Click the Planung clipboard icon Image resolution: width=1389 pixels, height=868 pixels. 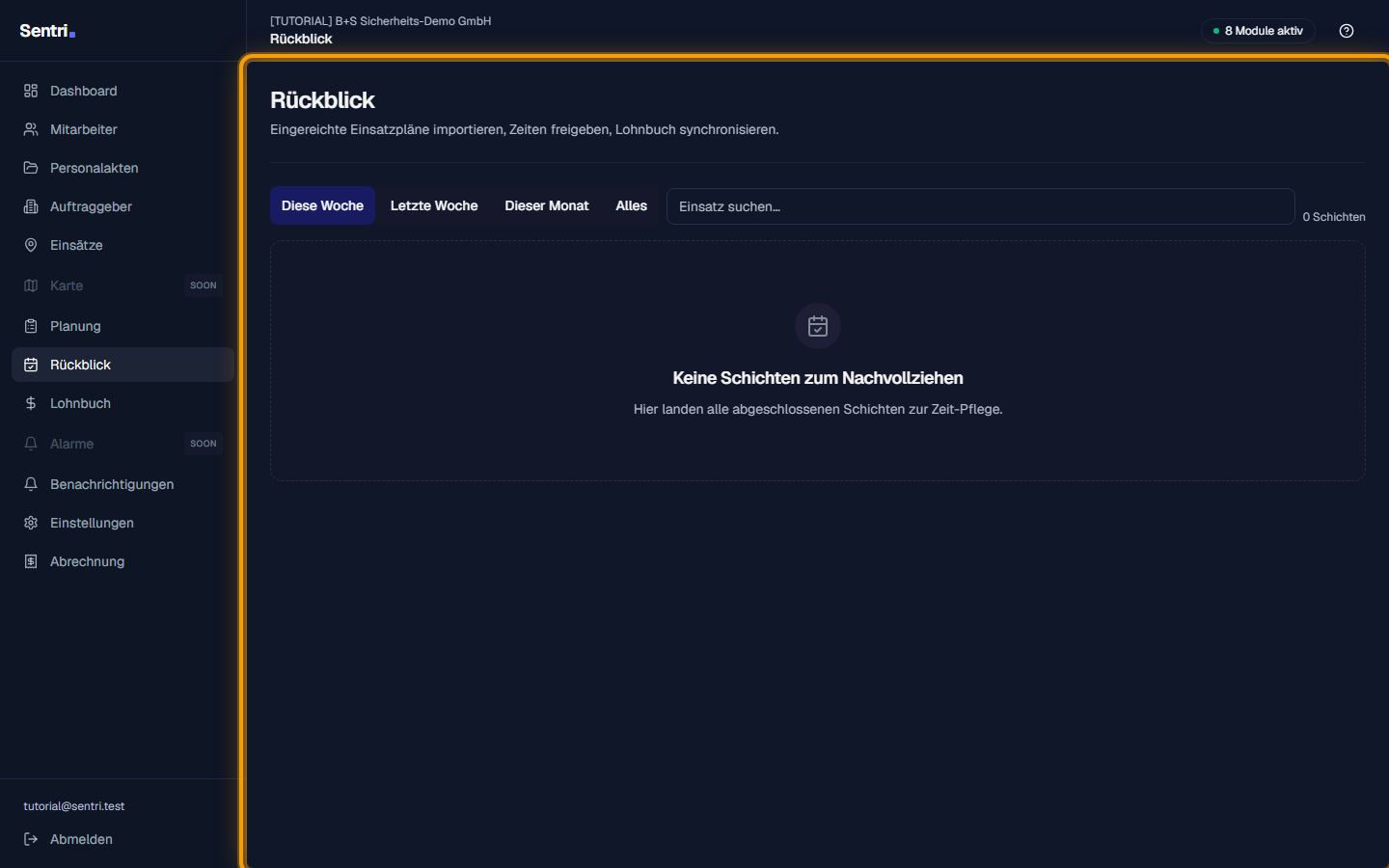coord(31,326)
